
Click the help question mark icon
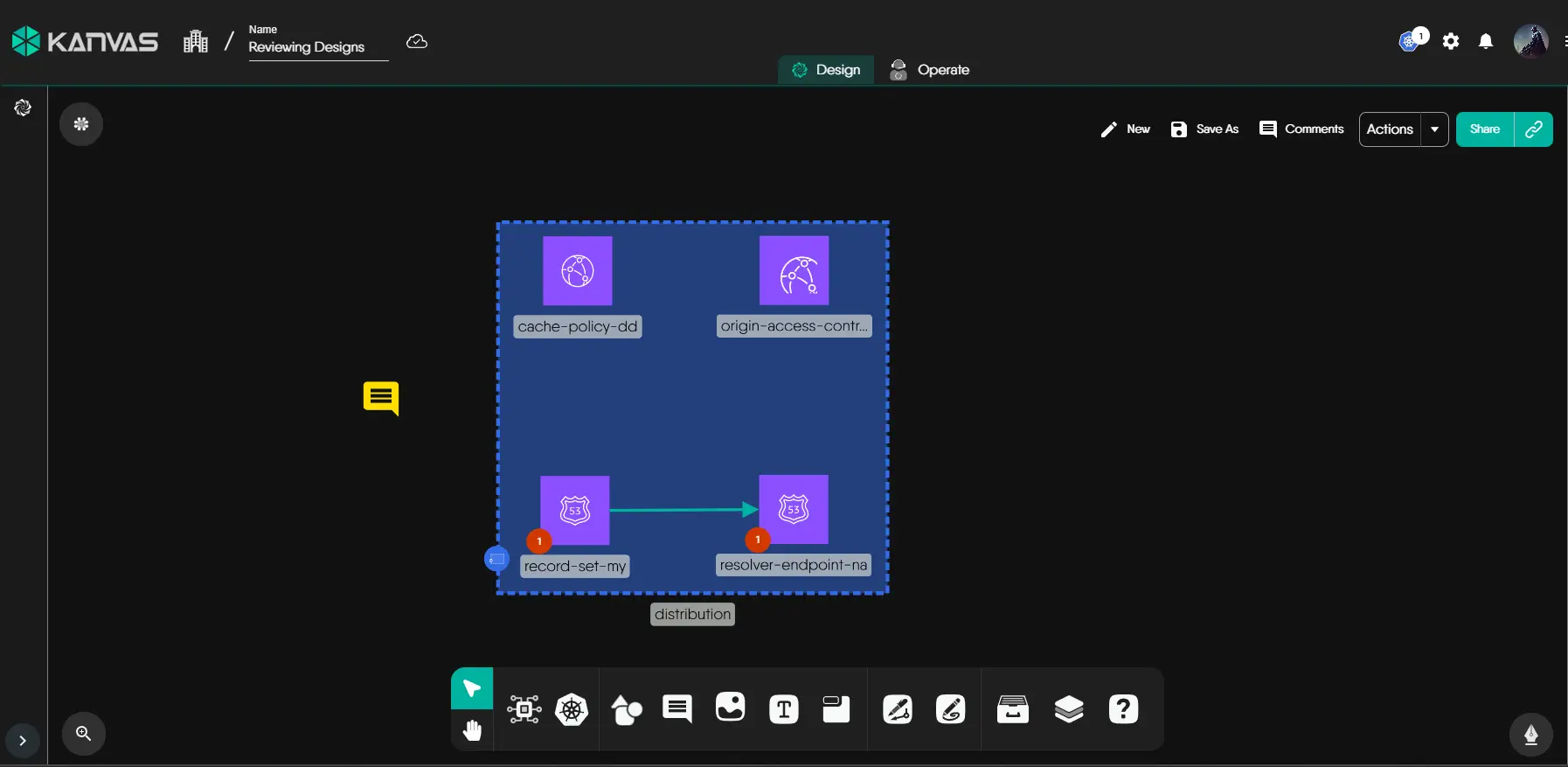click(x=1123, y=709)
